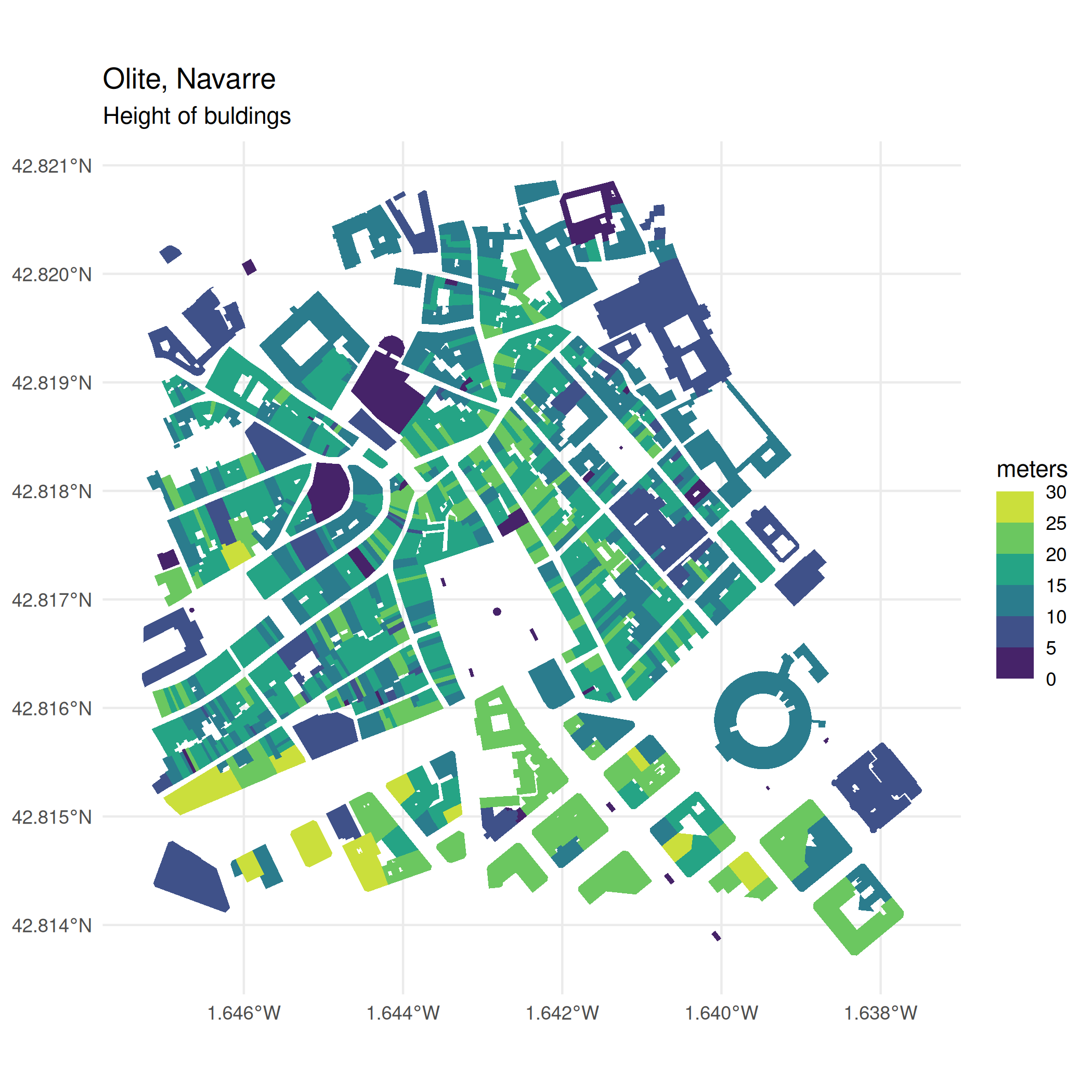Screen dimensions: 1092x1092
Task: Click the 1.642°W longitude axis label
Action: 562,1013
